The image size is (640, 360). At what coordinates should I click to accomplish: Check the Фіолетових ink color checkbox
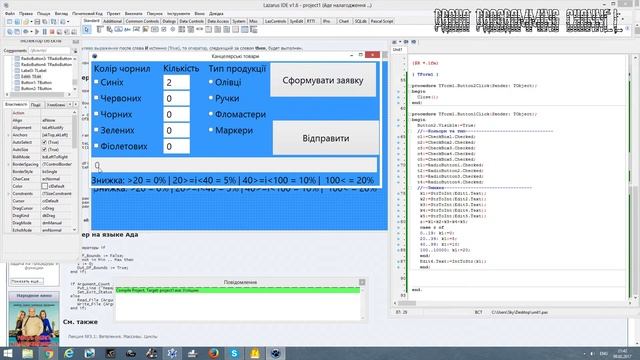(x=96, y=146)
